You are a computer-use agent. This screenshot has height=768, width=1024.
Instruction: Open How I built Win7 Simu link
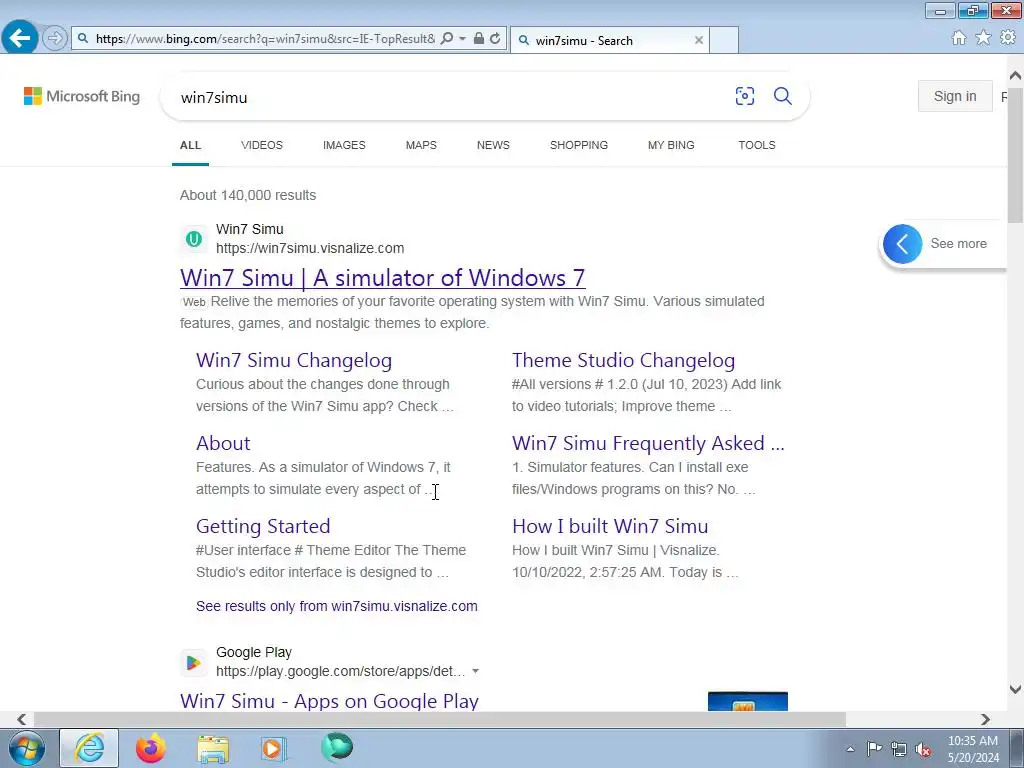610,526
